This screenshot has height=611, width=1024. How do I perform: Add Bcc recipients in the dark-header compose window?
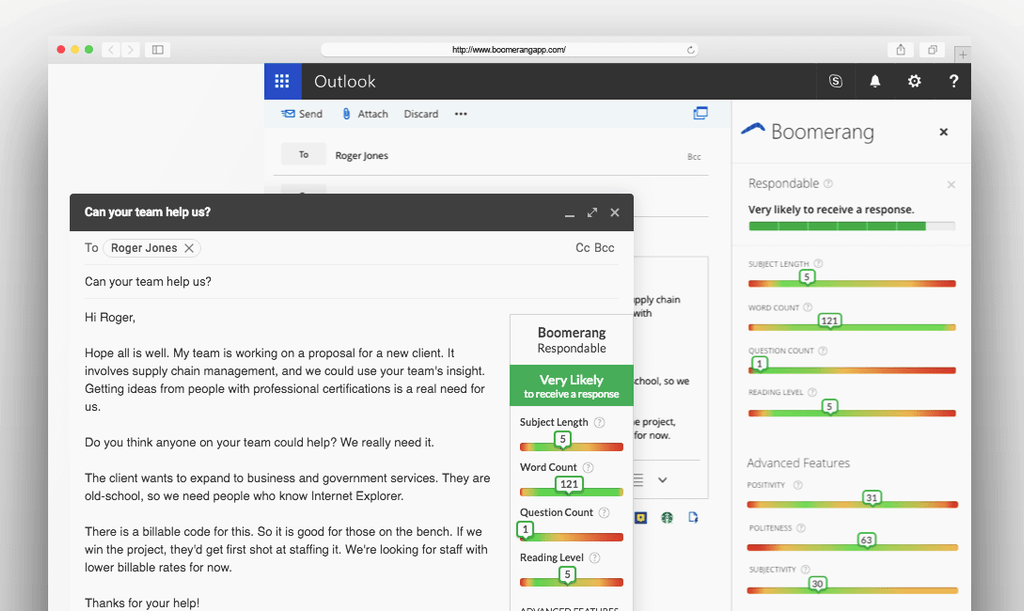point(605,248)
